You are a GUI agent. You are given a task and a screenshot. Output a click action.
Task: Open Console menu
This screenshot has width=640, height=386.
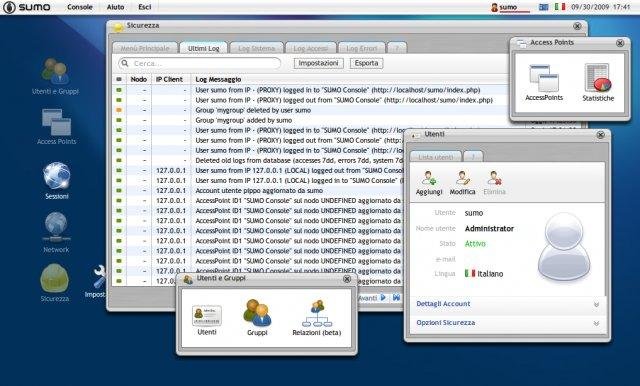click(80, 7)
